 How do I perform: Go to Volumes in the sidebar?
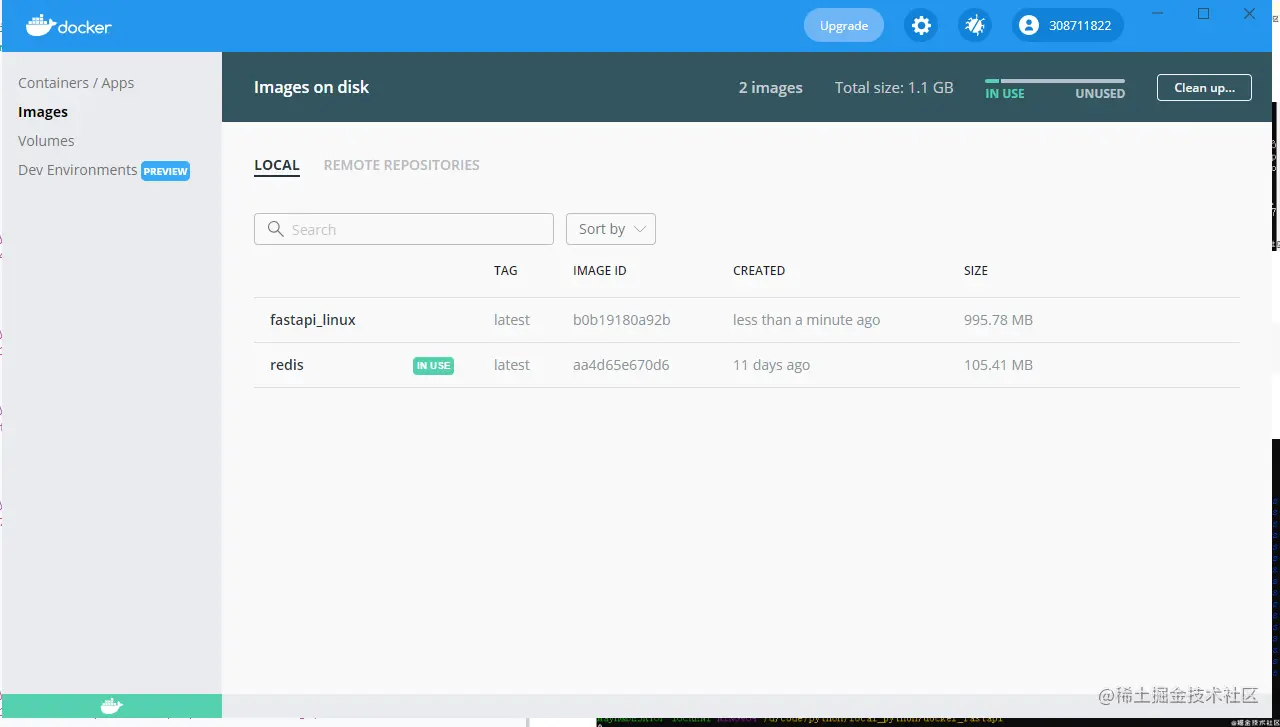(x=46, y=141)
